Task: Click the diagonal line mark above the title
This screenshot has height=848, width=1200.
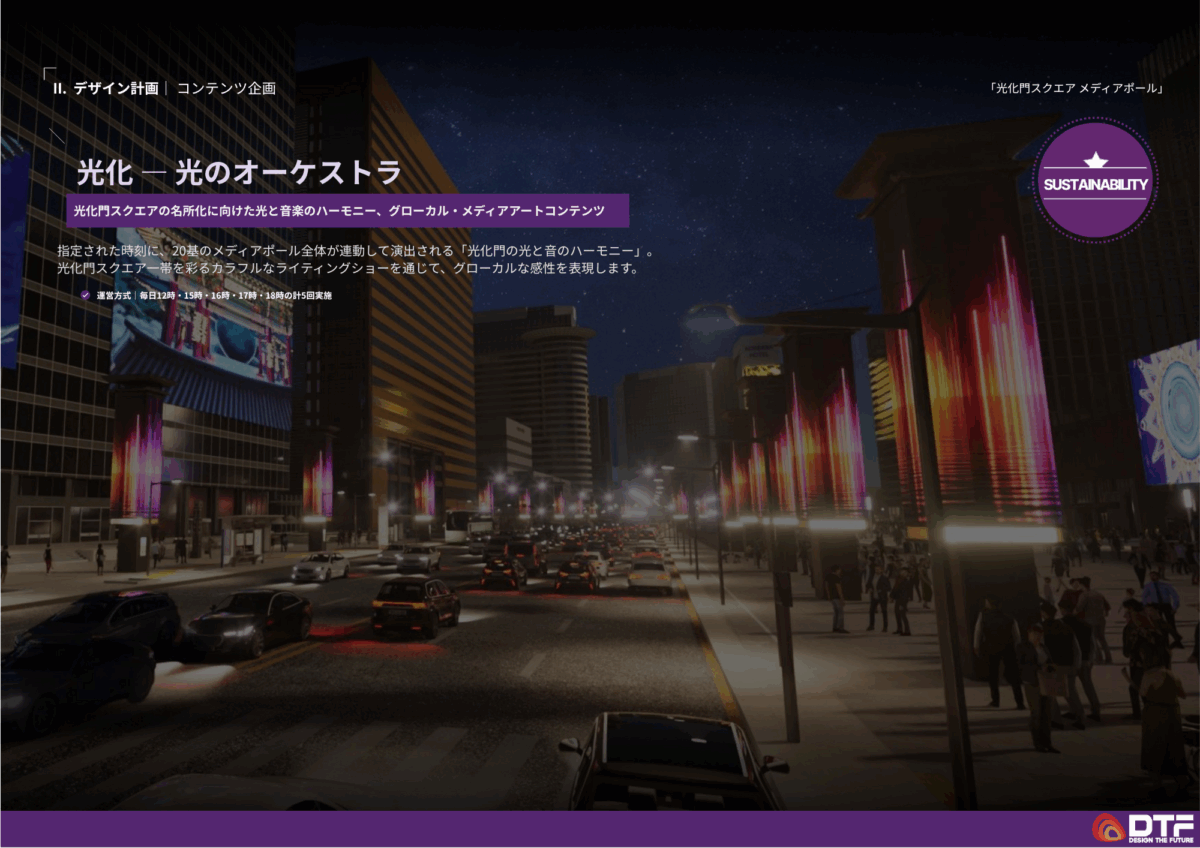Action: (x=57, y=135)
